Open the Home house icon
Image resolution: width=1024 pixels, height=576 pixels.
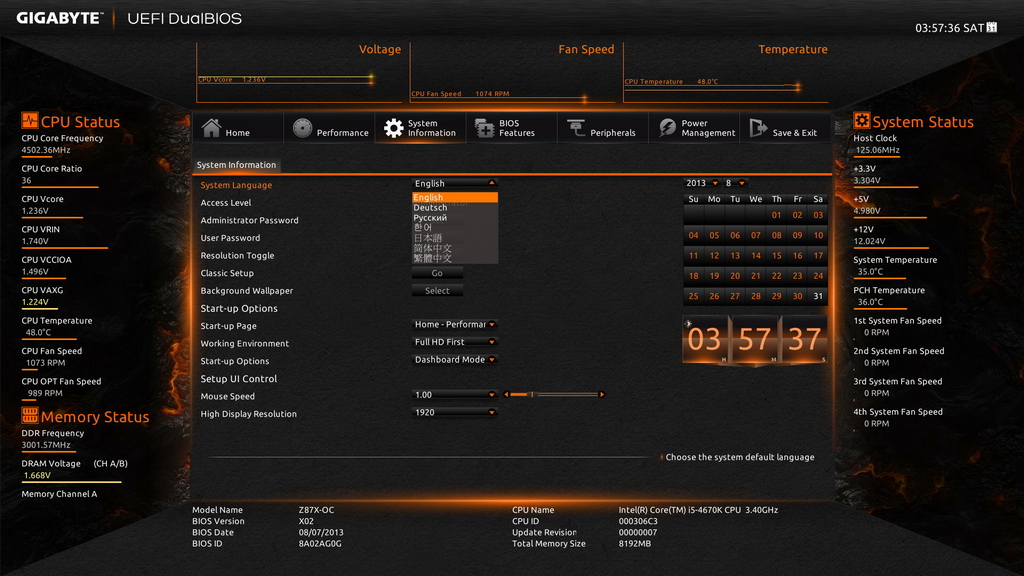click(x=212, y=127)
